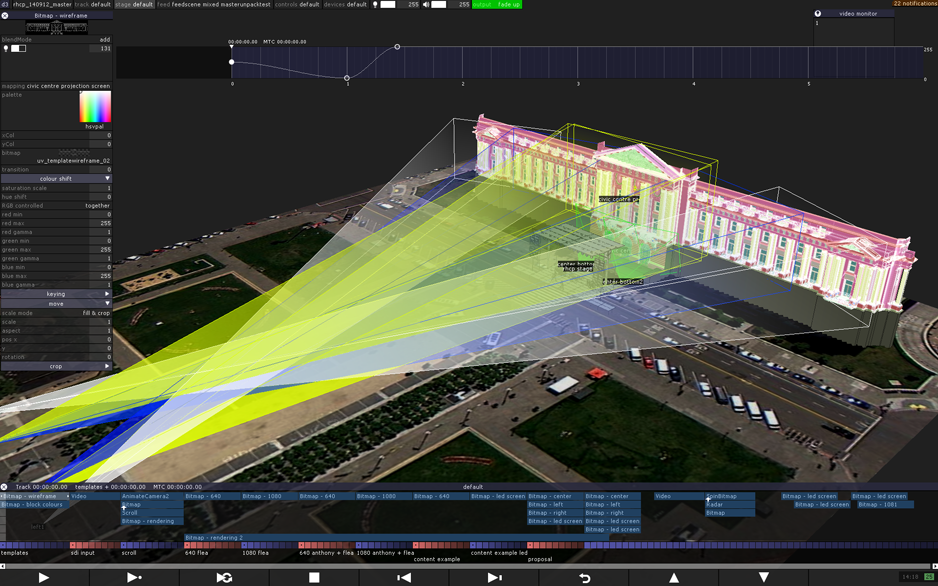
Task: Click the return/undo arrow transport icon
Action: pos(584,578)
